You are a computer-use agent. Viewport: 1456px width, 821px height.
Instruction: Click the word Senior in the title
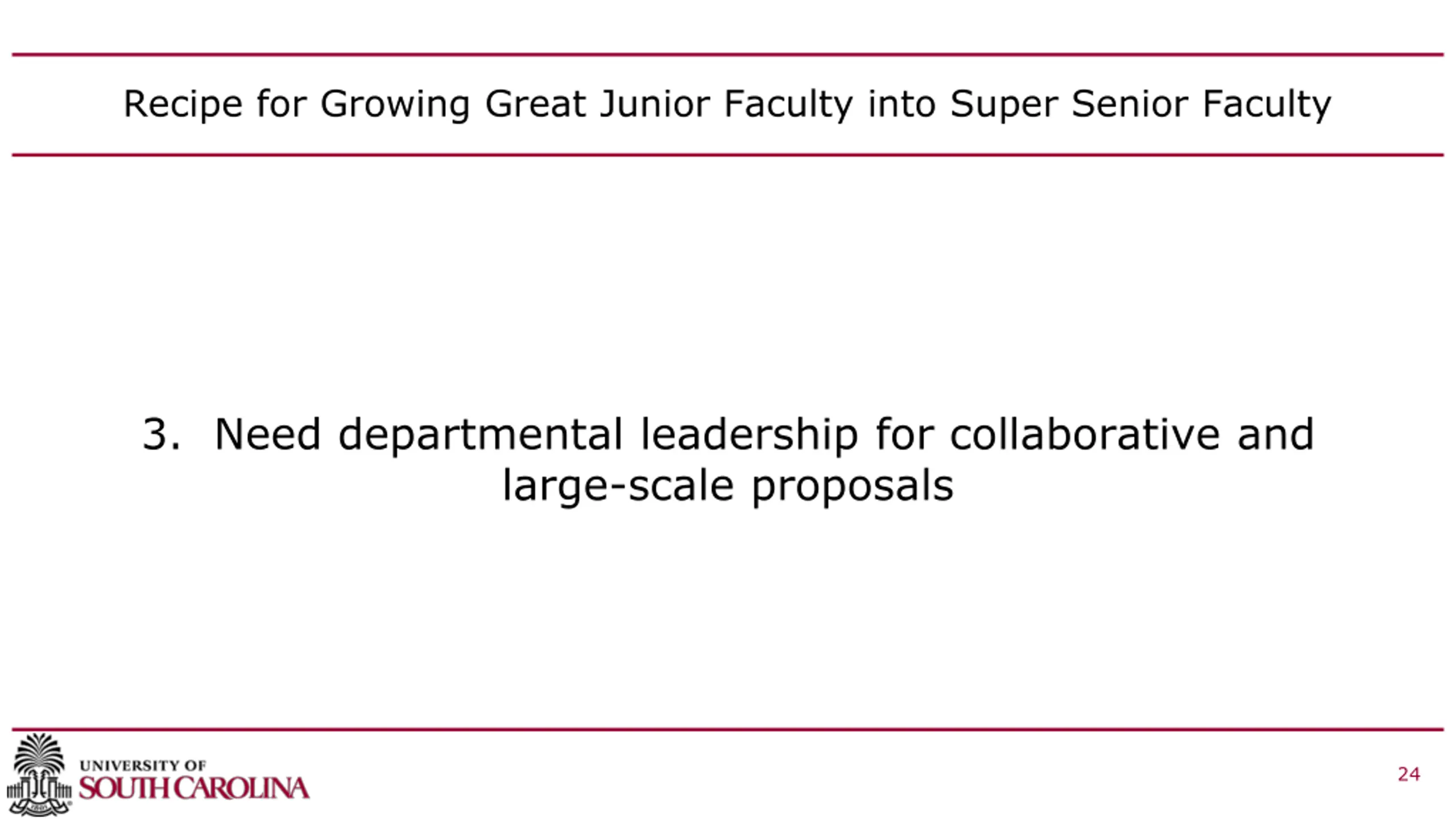(1130, 105)
